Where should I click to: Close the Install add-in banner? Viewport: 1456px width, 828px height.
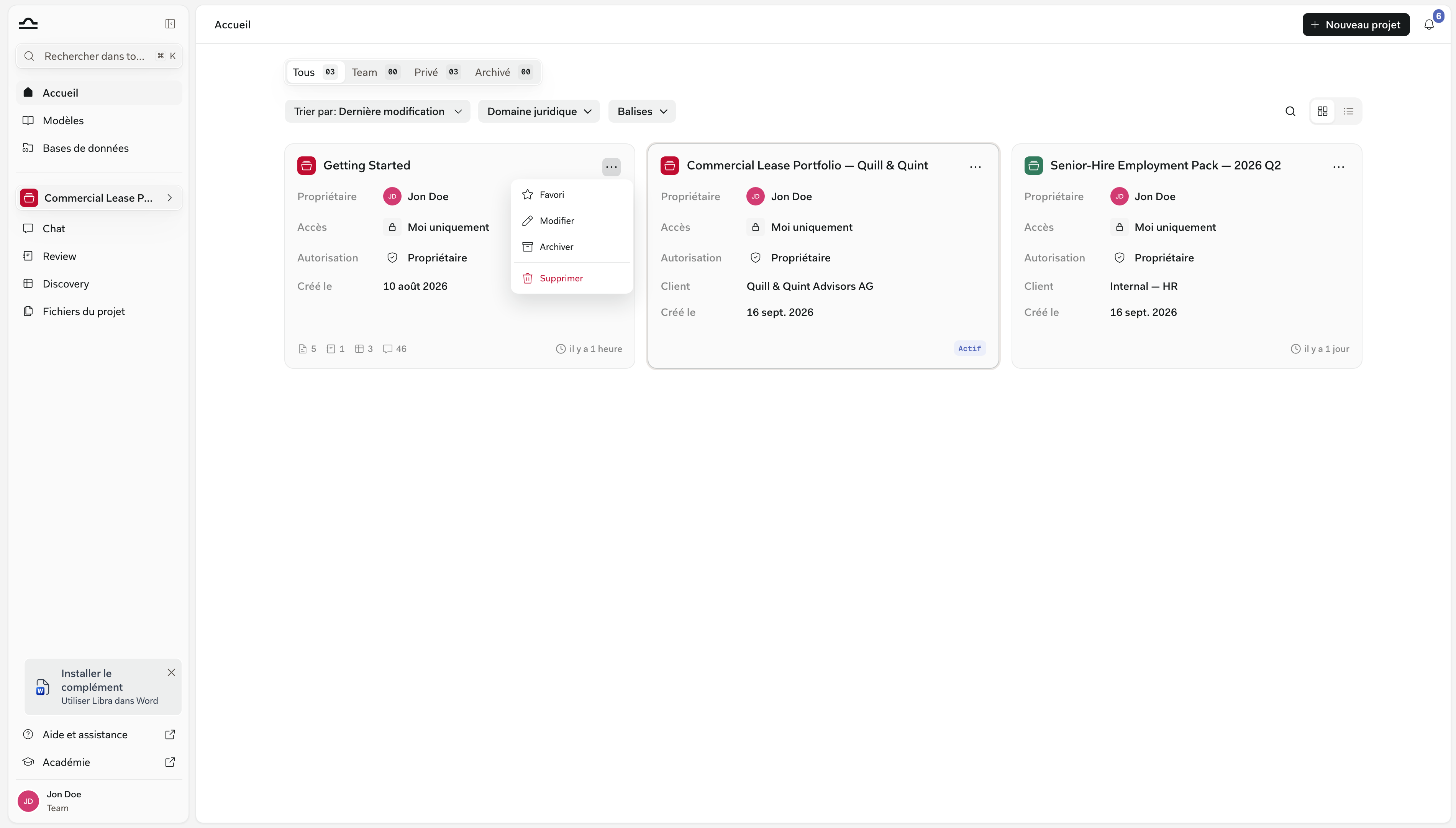(x=171, y=672)
